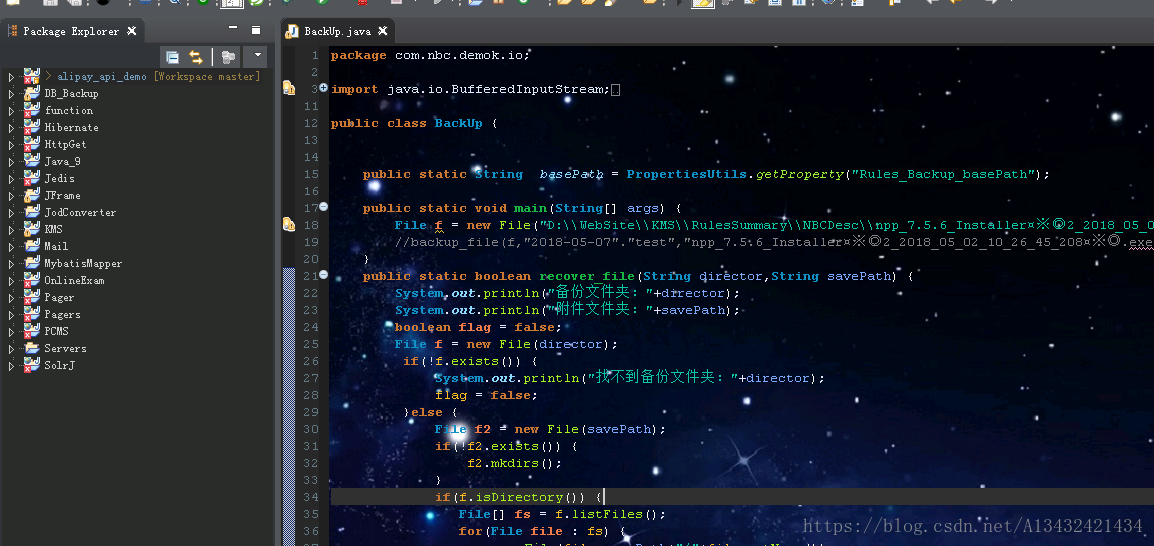Select the Servers folder
1154x546 pixels.
pos(65,349)
